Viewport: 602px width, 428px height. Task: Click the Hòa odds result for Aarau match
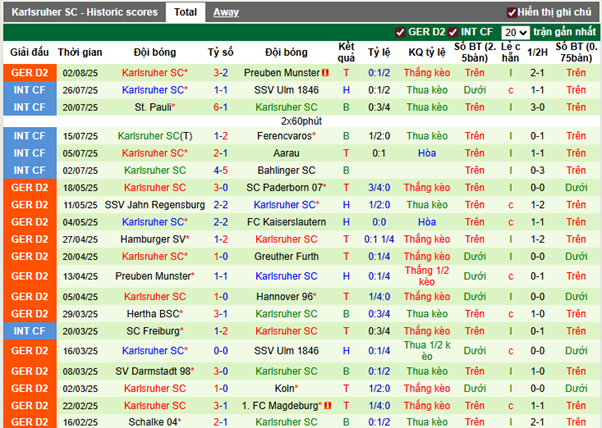[427, 153]
